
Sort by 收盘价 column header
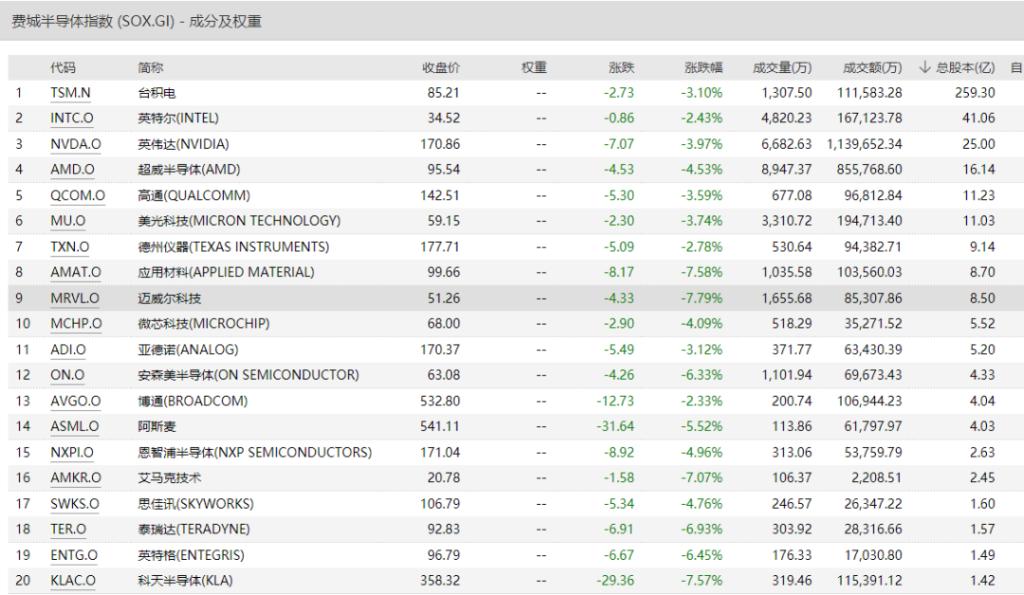coord(441,67)
